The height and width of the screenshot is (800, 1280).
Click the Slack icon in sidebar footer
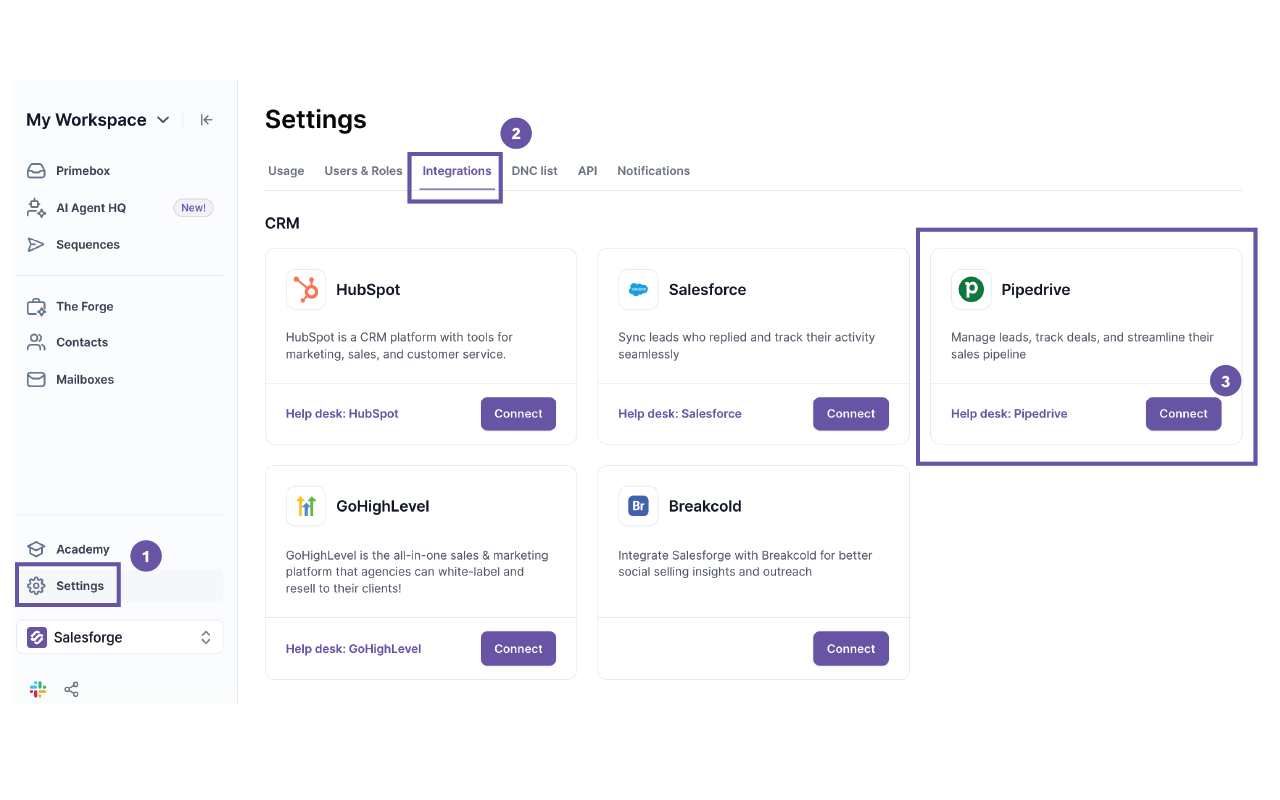point(38,689)
